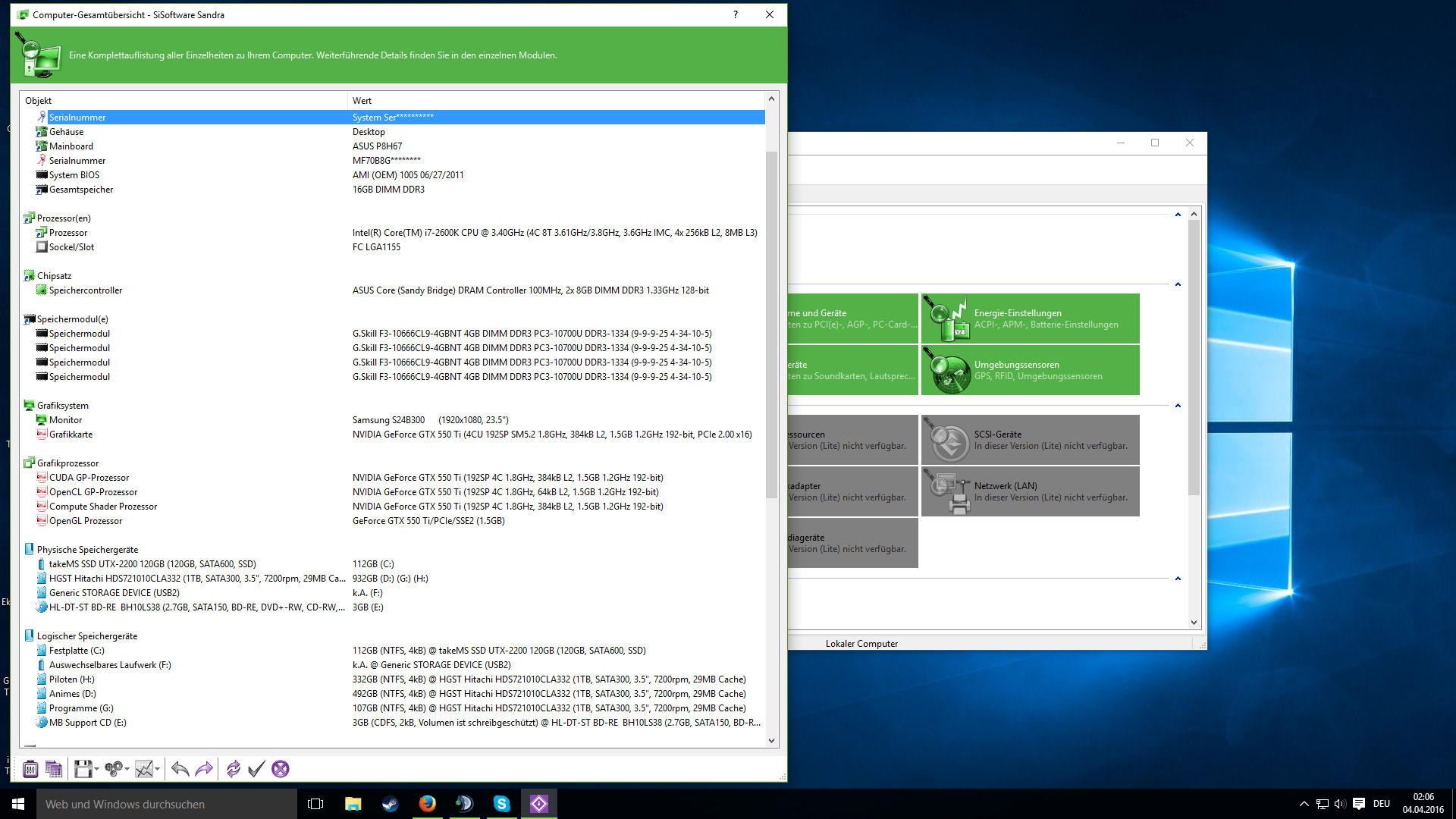This screenshot has height=819, width=1456.
Task: Click the Windows taskbar search box
Action: pyautogui.click(x=167, y=804)
